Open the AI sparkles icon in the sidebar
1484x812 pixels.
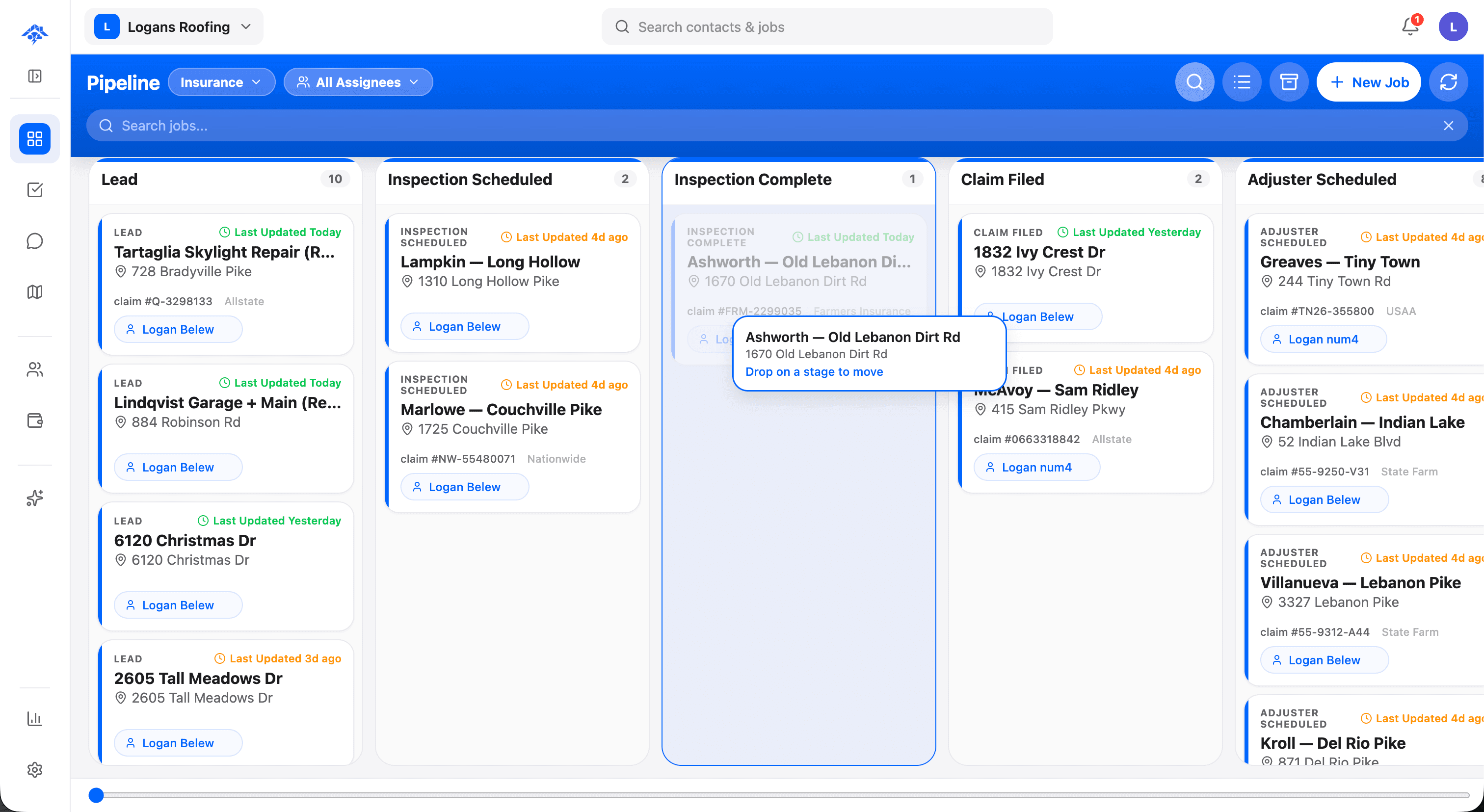coord(34,498)
